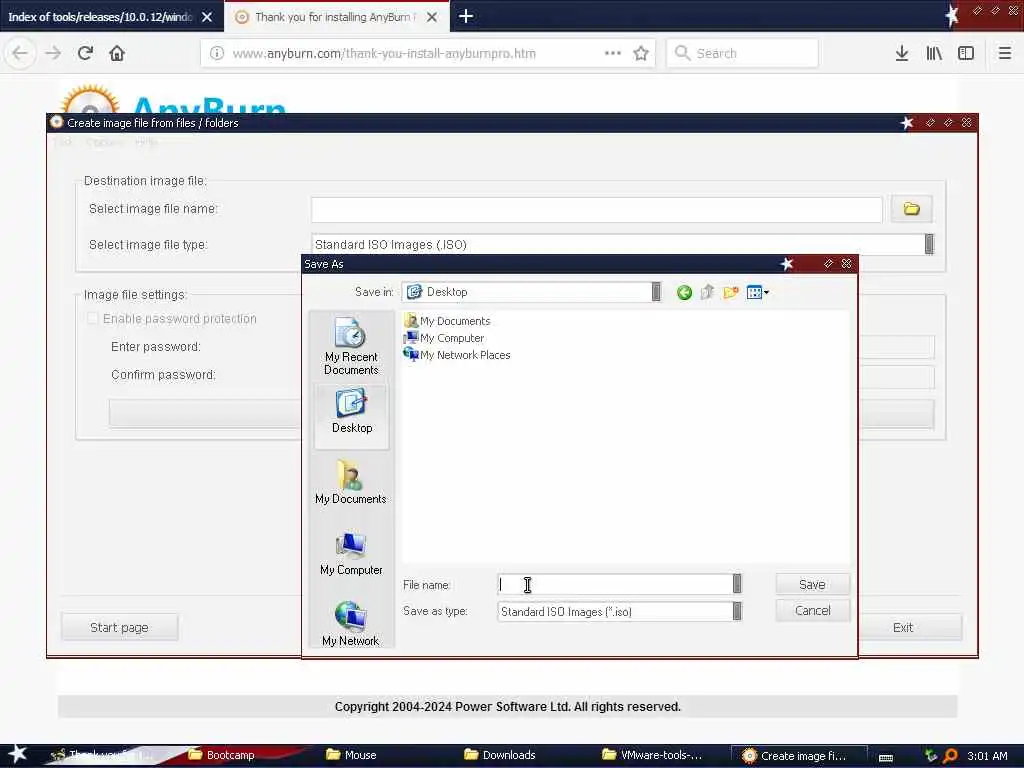Click the URL address bar text

pyautogui.click(x=384, y=54)
